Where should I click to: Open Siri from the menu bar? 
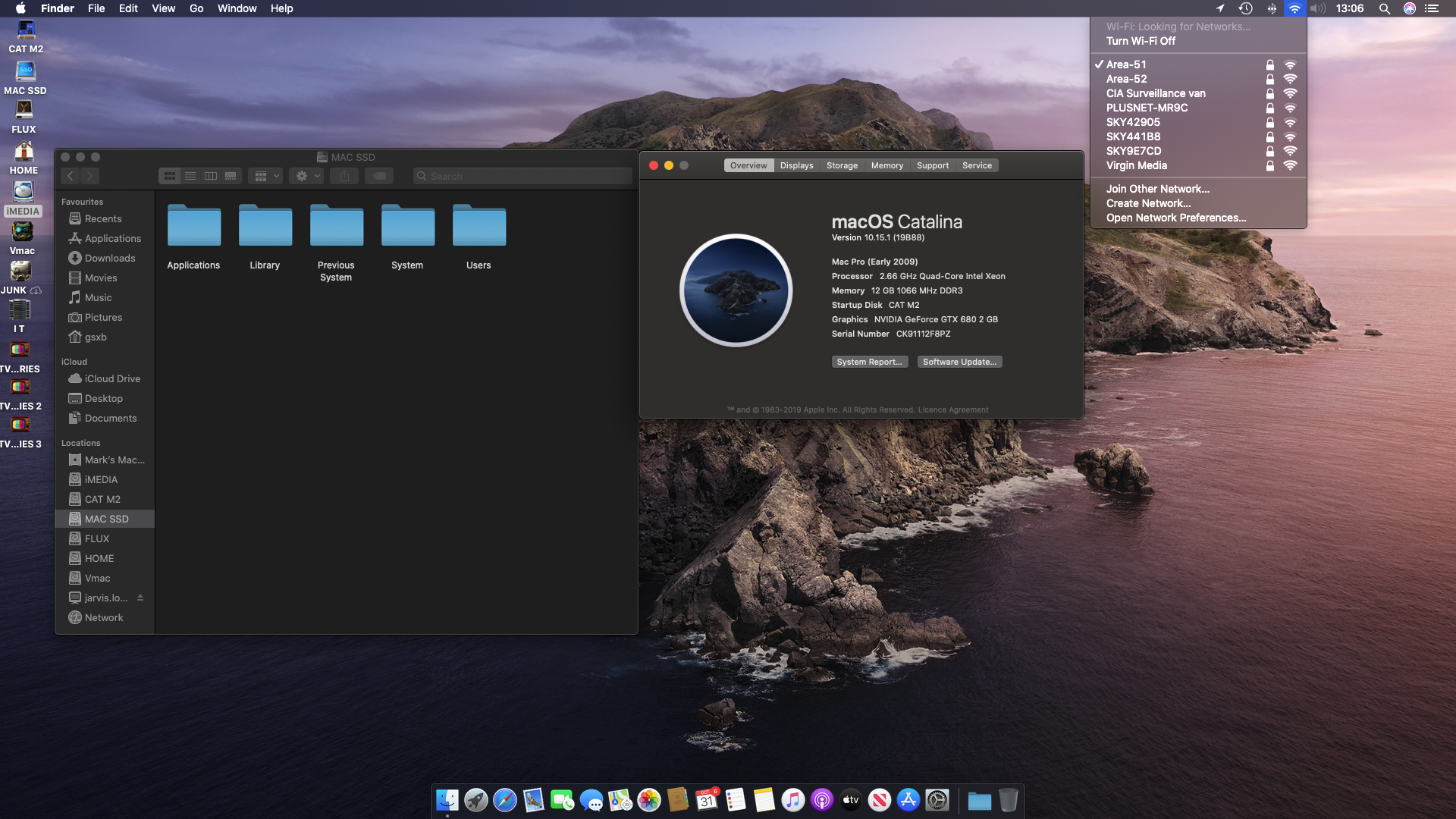[1410, 8]
